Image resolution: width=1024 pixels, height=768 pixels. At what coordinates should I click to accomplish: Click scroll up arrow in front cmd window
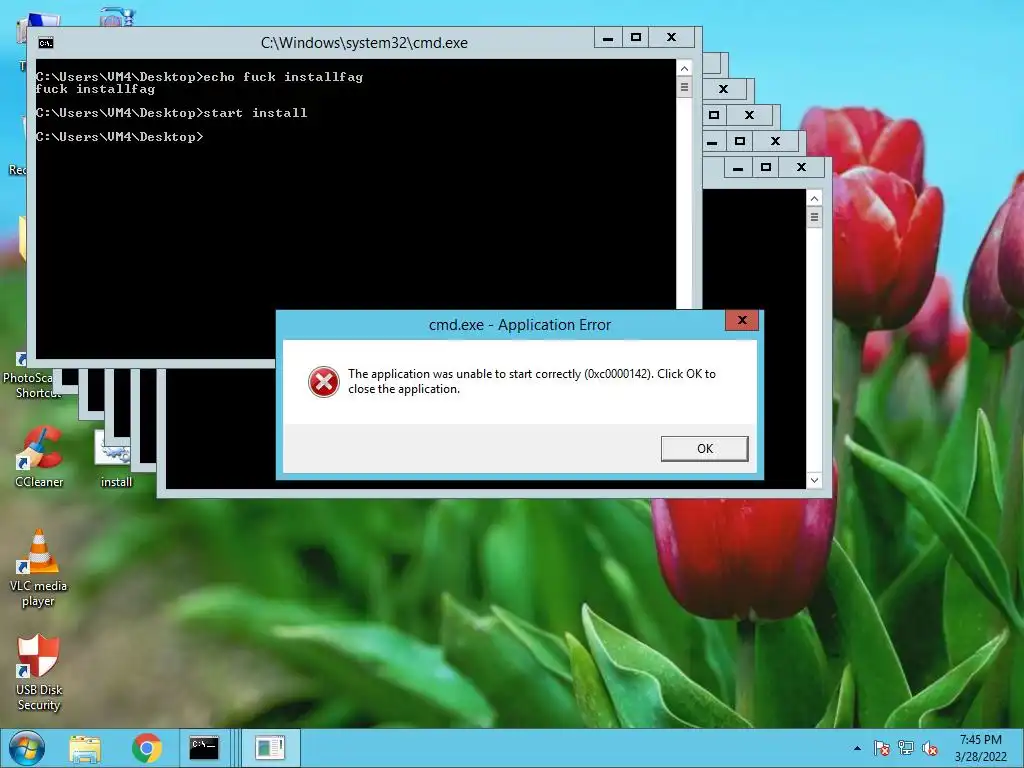684,69
